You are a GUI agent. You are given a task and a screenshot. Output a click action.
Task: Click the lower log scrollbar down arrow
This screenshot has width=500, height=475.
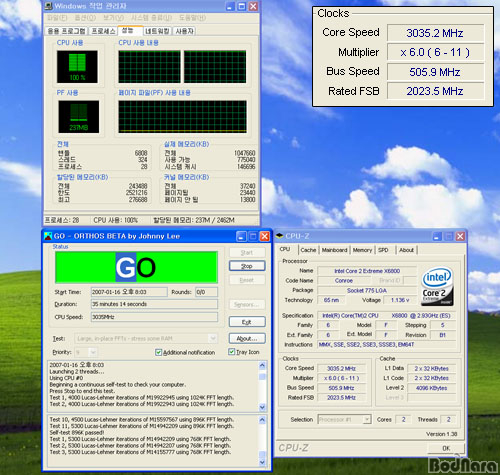(262, 462)
